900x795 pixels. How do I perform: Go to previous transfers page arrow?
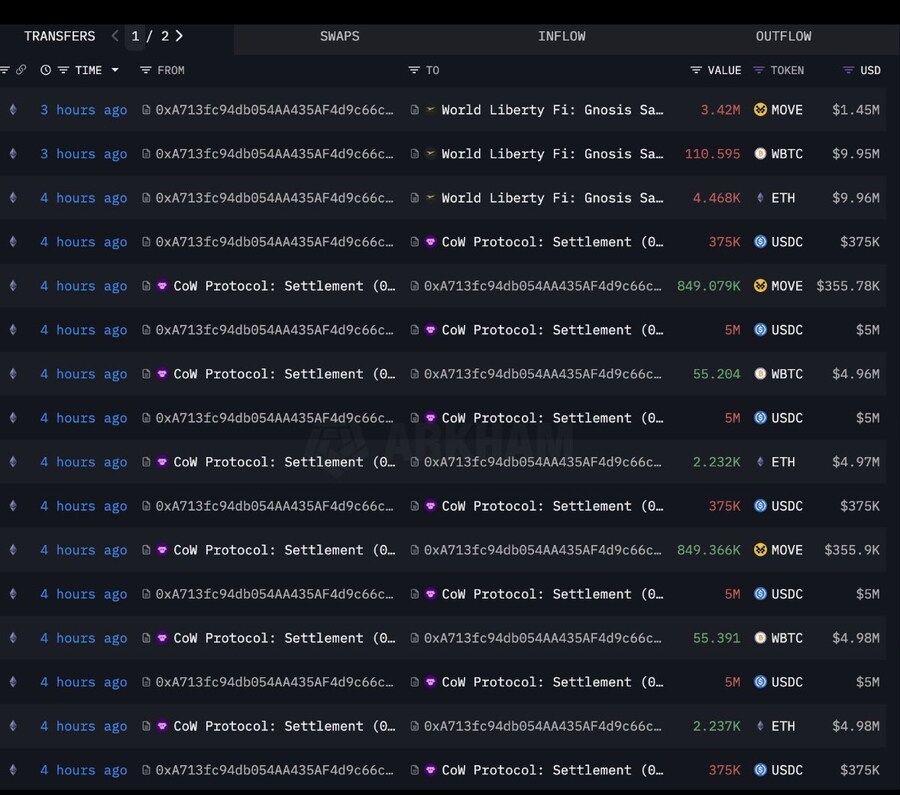[x=115, y=36]
